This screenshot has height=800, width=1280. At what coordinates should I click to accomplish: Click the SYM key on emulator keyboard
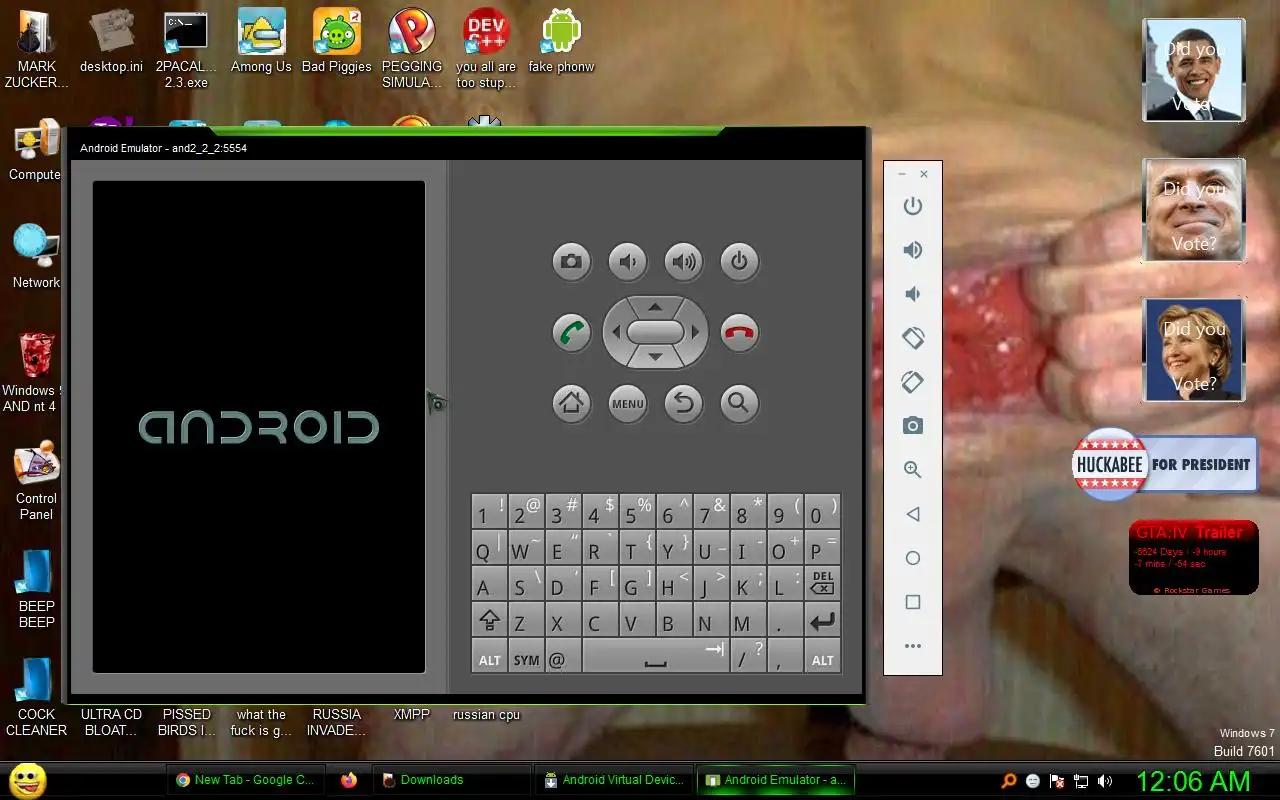coord(526,657)
